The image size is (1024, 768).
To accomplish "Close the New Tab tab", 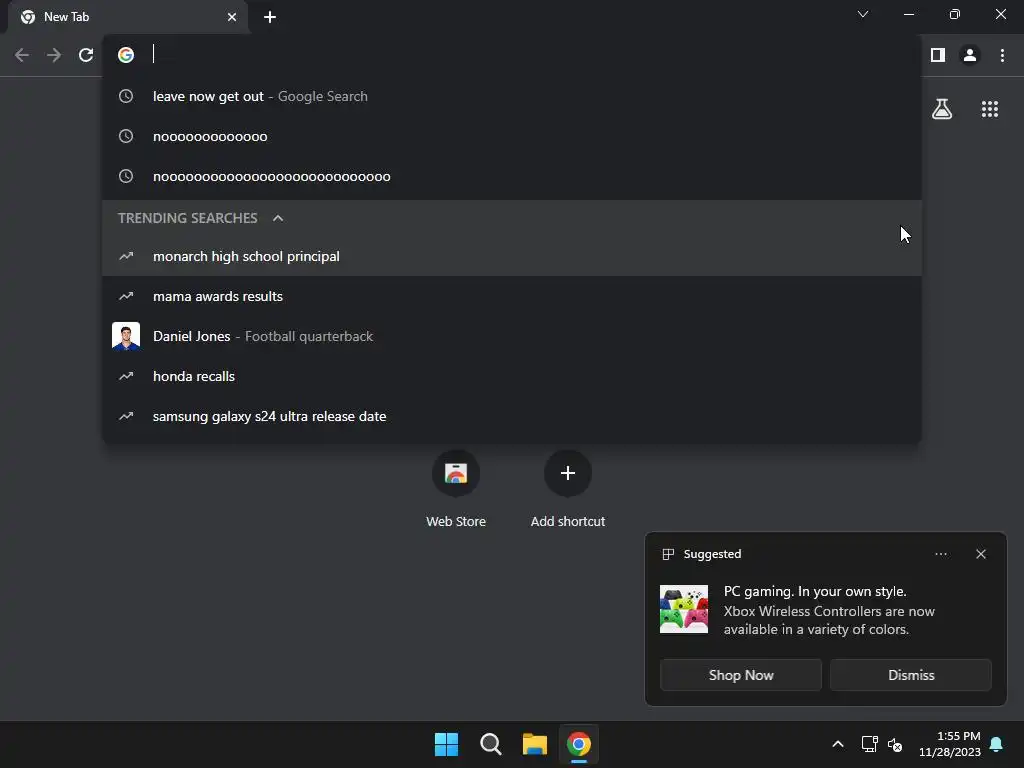I will tap(232, 17).
